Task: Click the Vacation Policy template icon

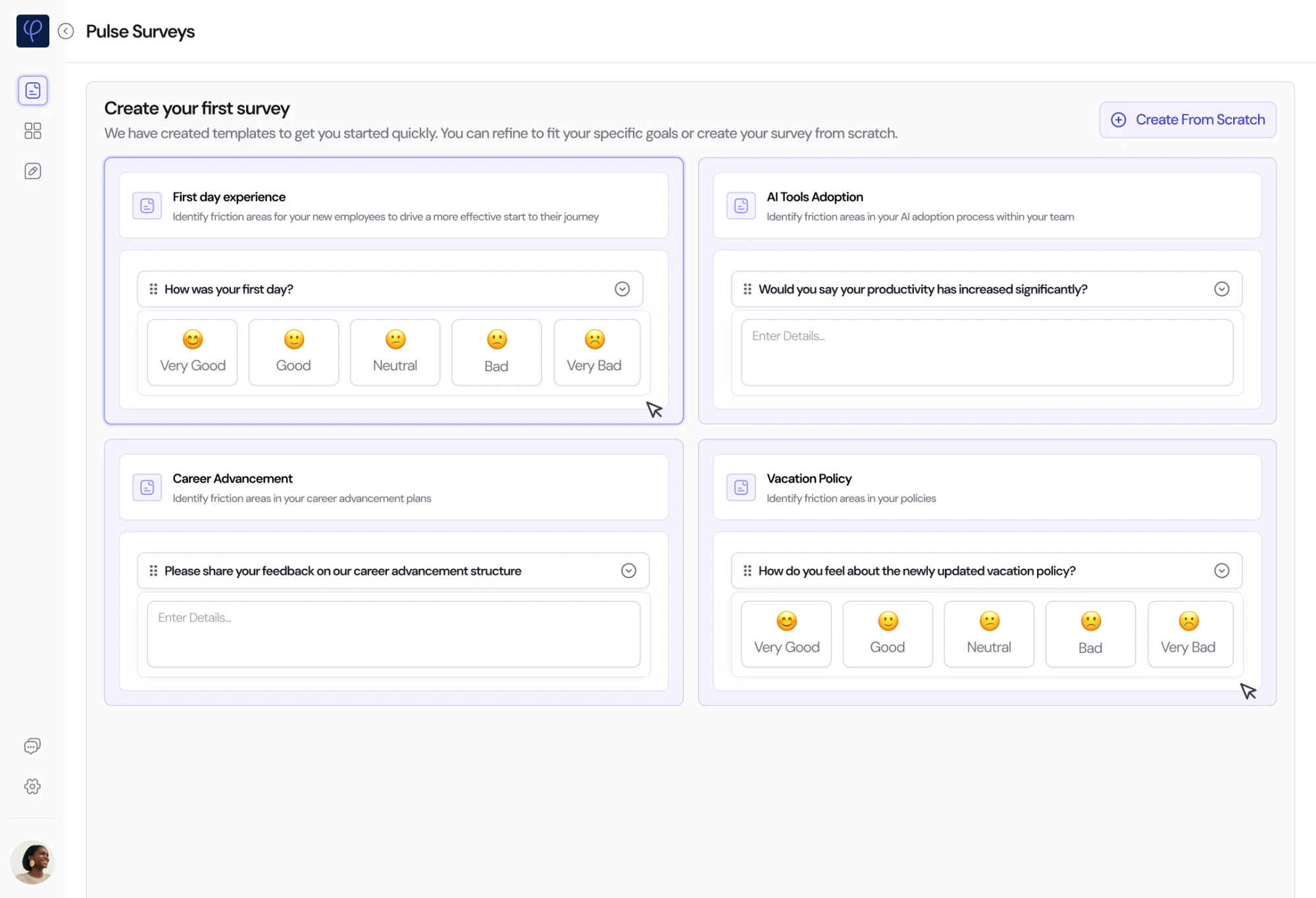Action: [x=741, y=487]
